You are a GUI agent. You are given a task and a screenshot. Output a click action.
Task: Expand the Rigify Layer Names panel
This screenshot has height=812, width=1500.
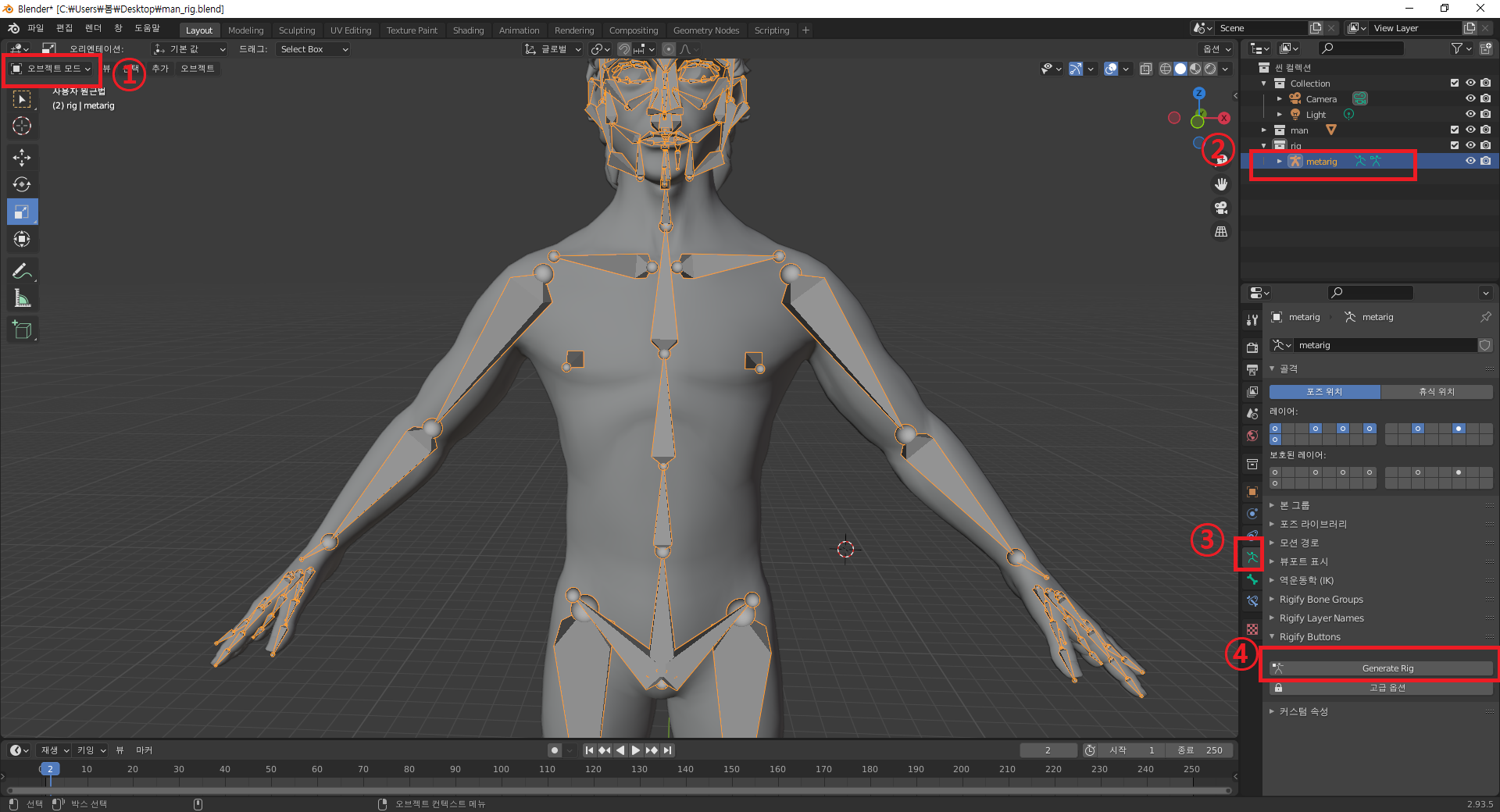[x=1322, y=618]
